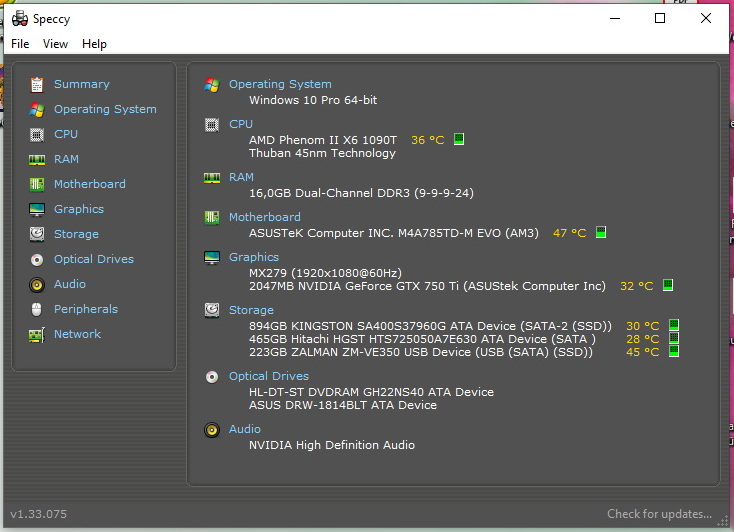This screenshot has width=734, height=532.
Task: Click the CPU chip icon in sidebar
Action: click(x=37, y=135)
